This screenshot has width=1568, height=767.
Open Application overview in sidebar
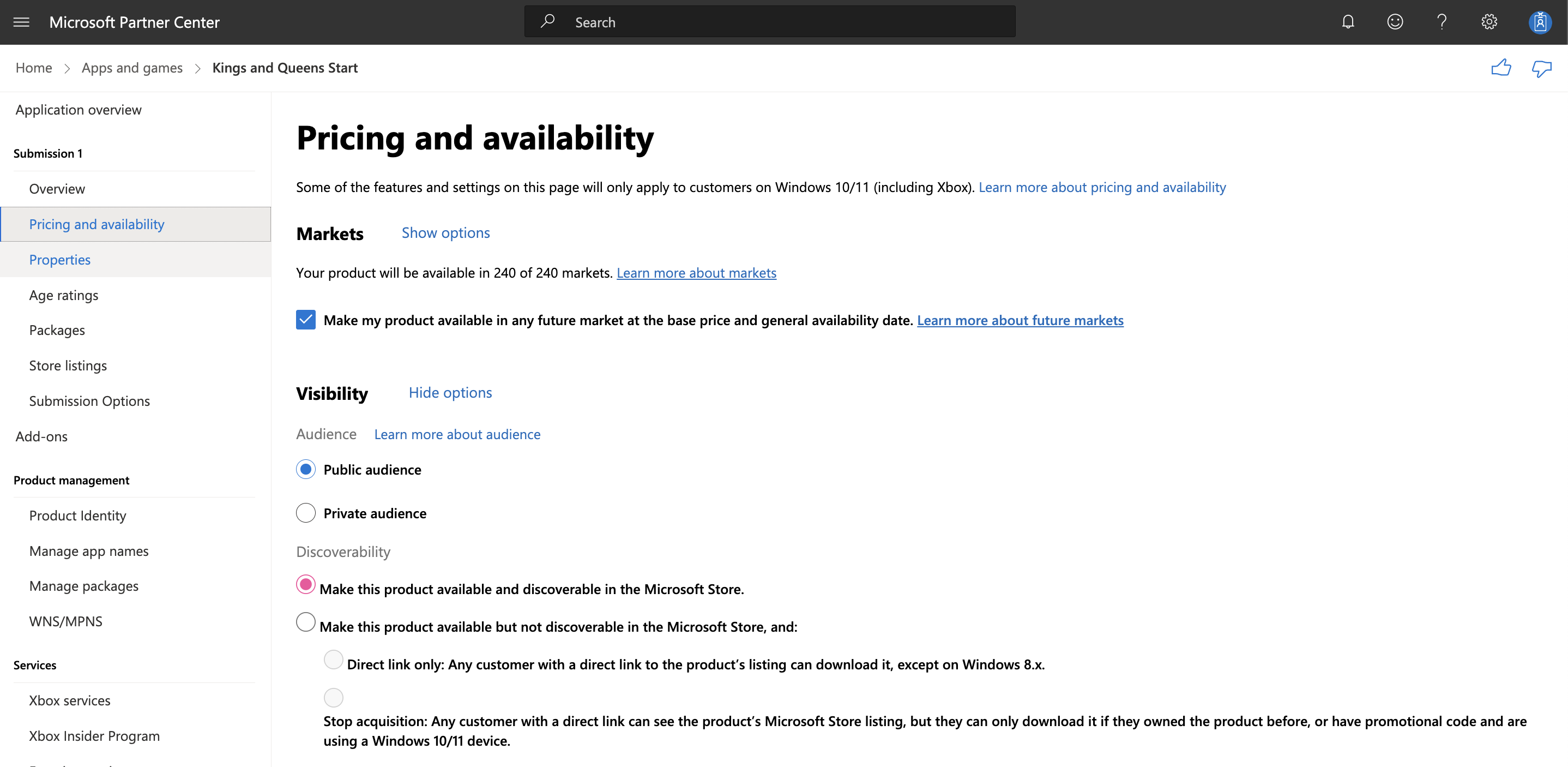tap(79, 110)
